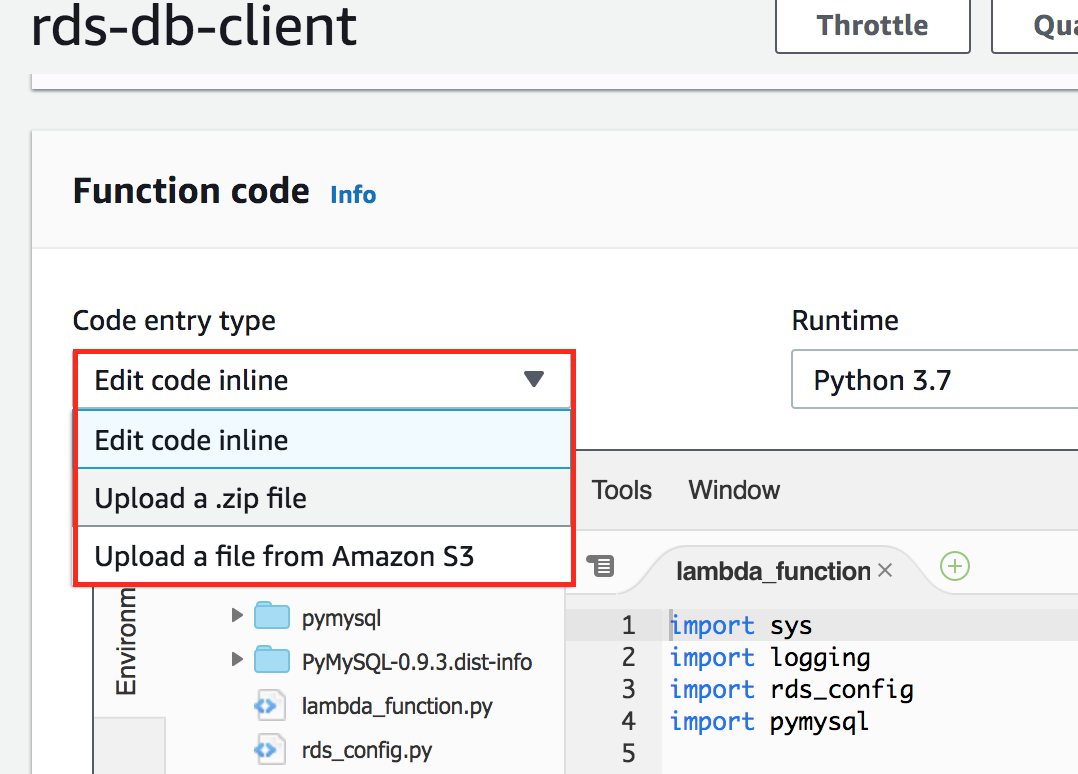Select the PyMySQL-0.9.3.dist-info folder
This screenshot has width=1078, height=774.
tap(417, 661)
